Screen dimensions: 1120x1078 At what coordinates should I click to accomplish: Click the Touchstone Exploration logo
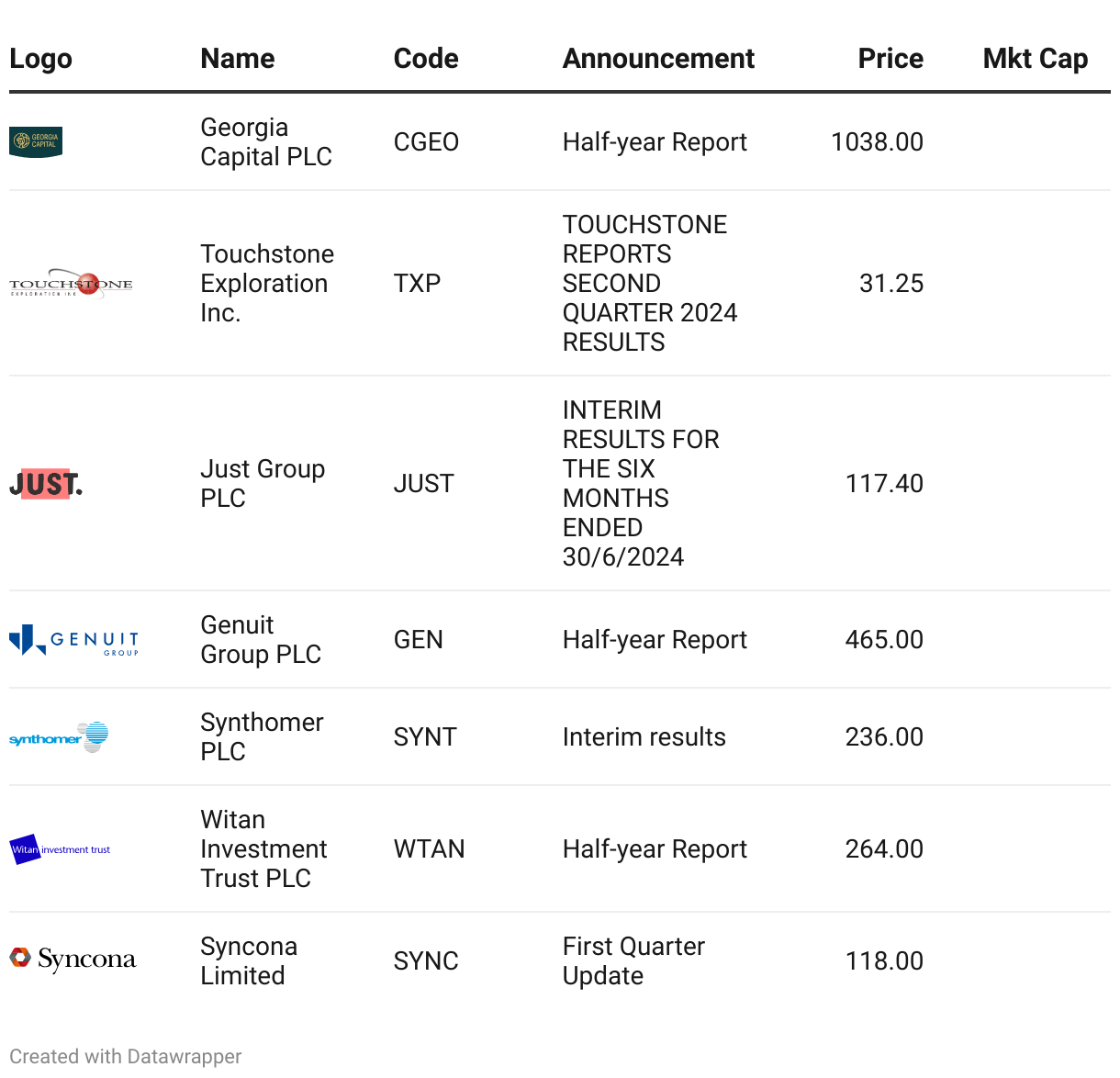click(x=71, y=285)
